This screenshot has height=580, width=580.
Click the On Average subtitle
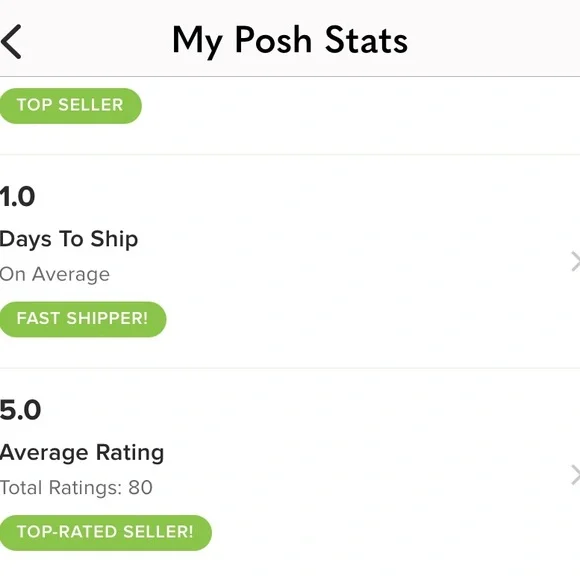[55, 274]
